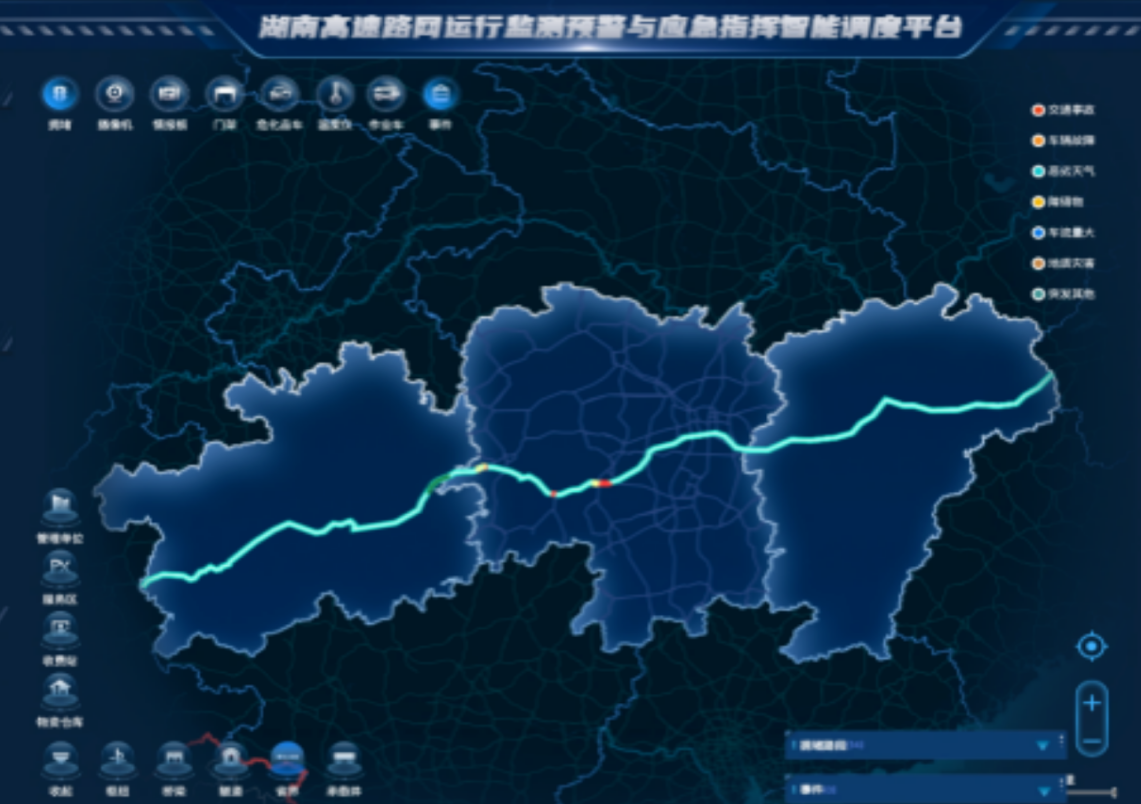
Task: Select the 服务区 service area icon
Action: pyautogui.click(x=60, y=570)
